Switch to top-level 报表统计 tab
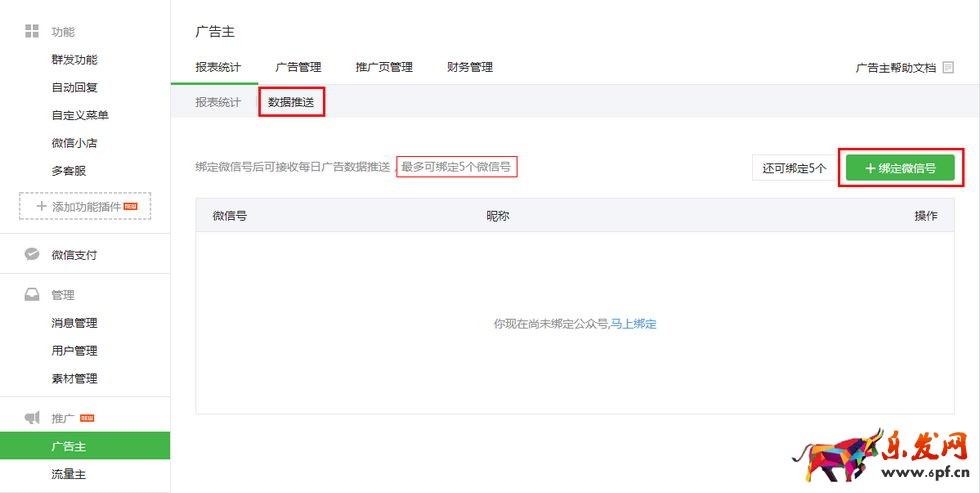Viewport: 980px width, 493px height. point(218,67)
